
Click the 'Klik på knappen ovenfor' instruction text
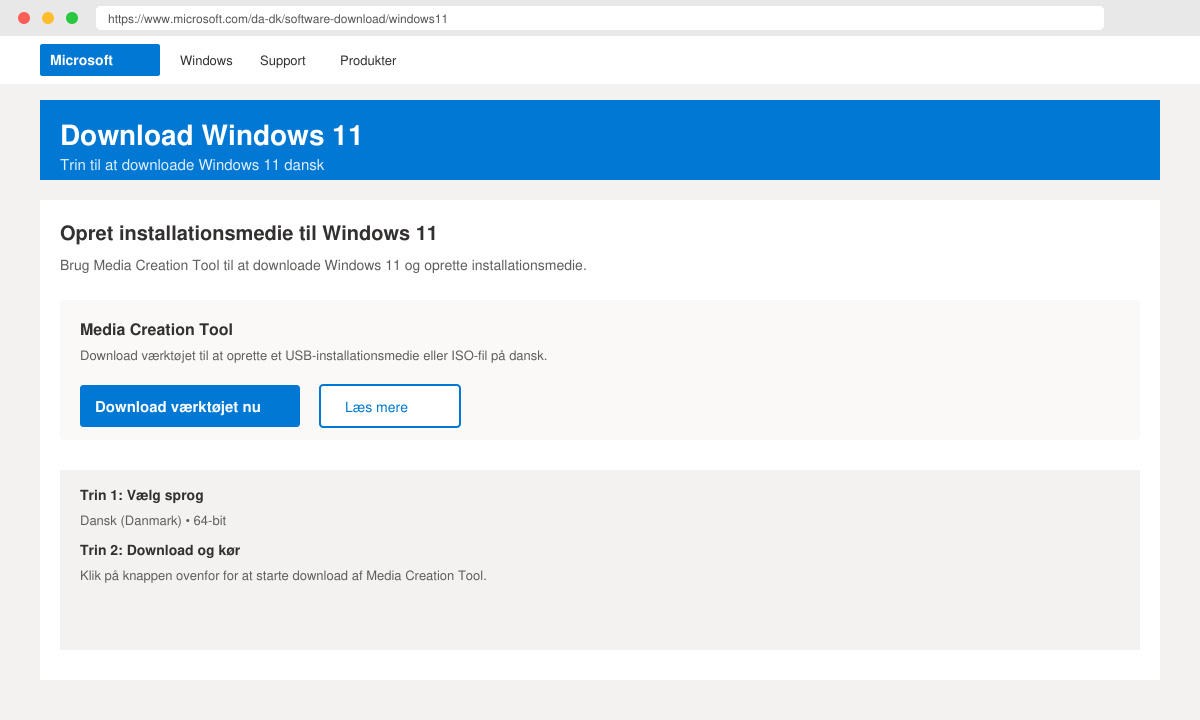(283, 575)
